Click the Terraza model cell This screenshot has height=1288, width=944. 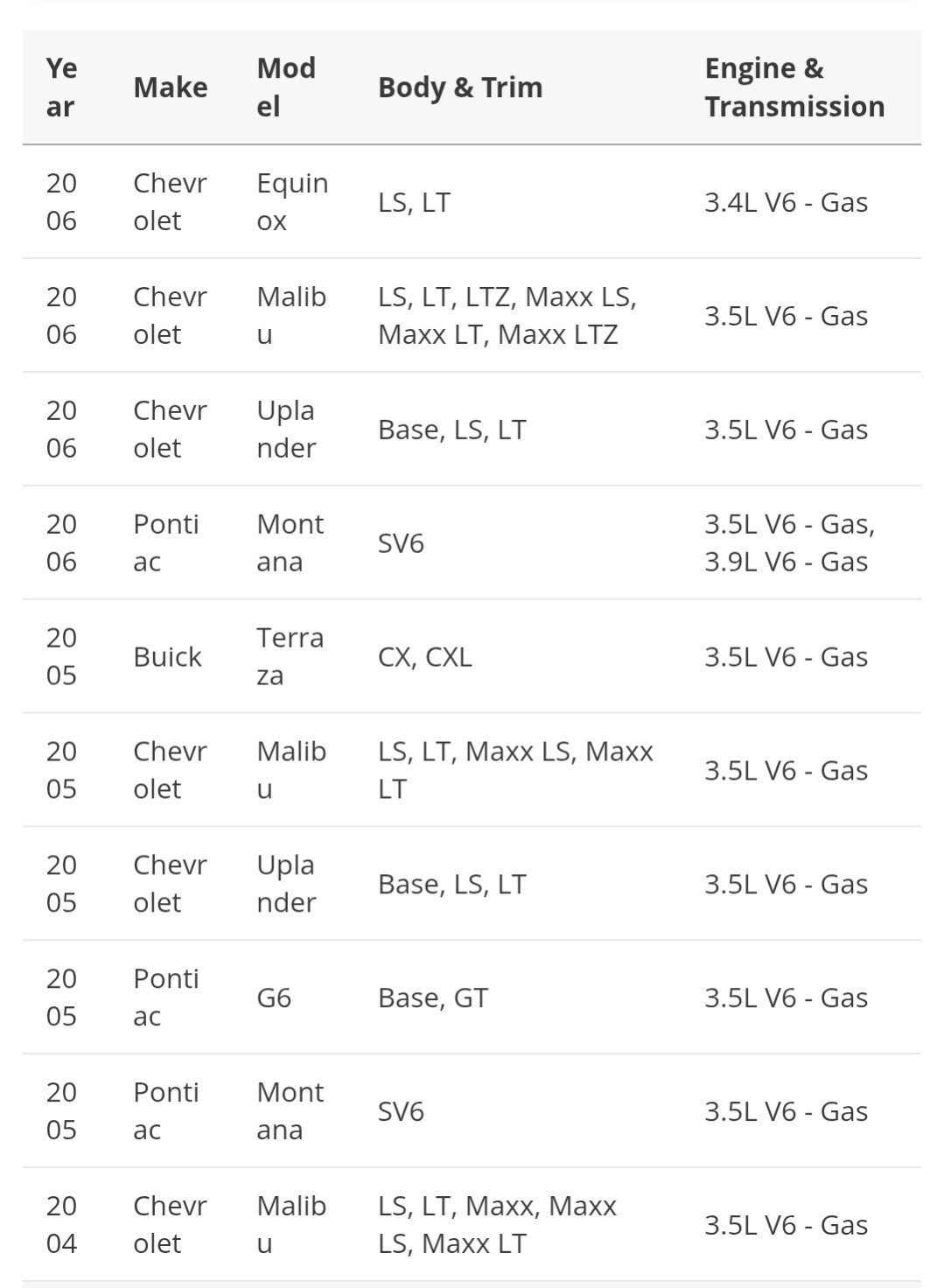290,657
